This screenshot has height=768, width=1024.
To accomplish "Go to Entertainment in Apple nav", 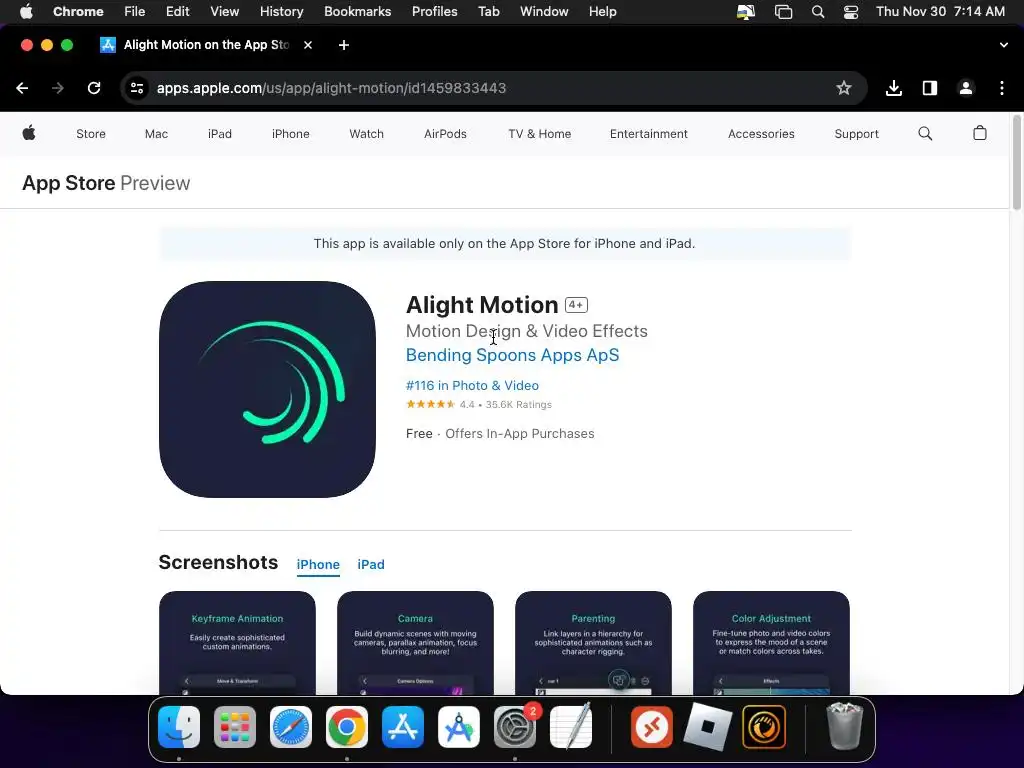I will tap(648, 134).
